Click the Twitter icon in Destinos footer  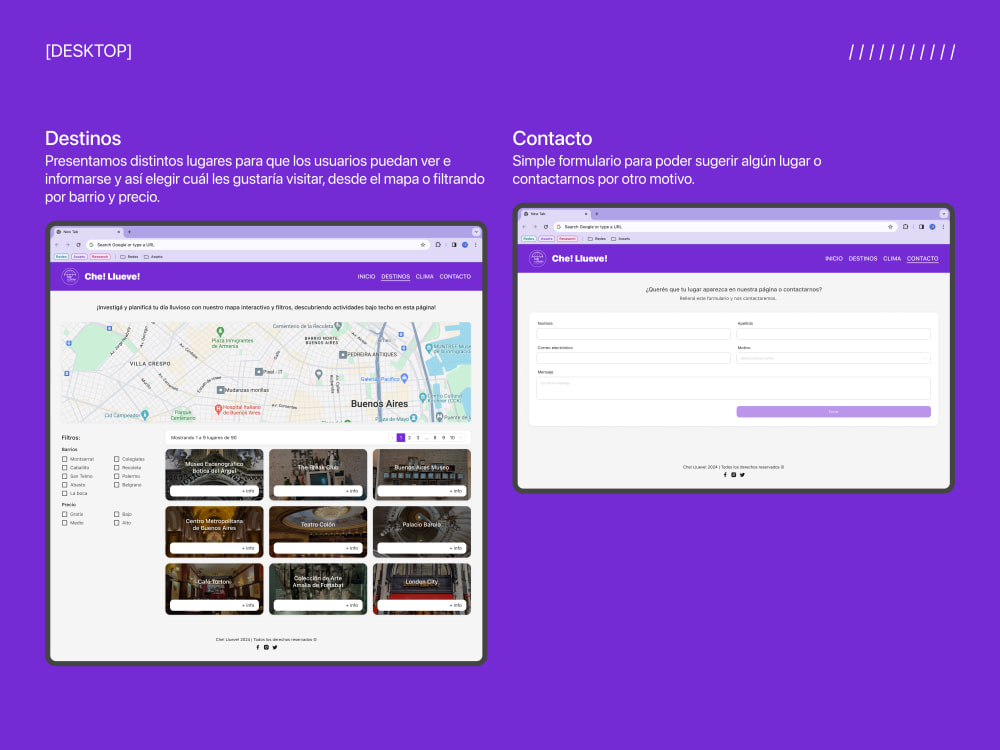(275, 647)
